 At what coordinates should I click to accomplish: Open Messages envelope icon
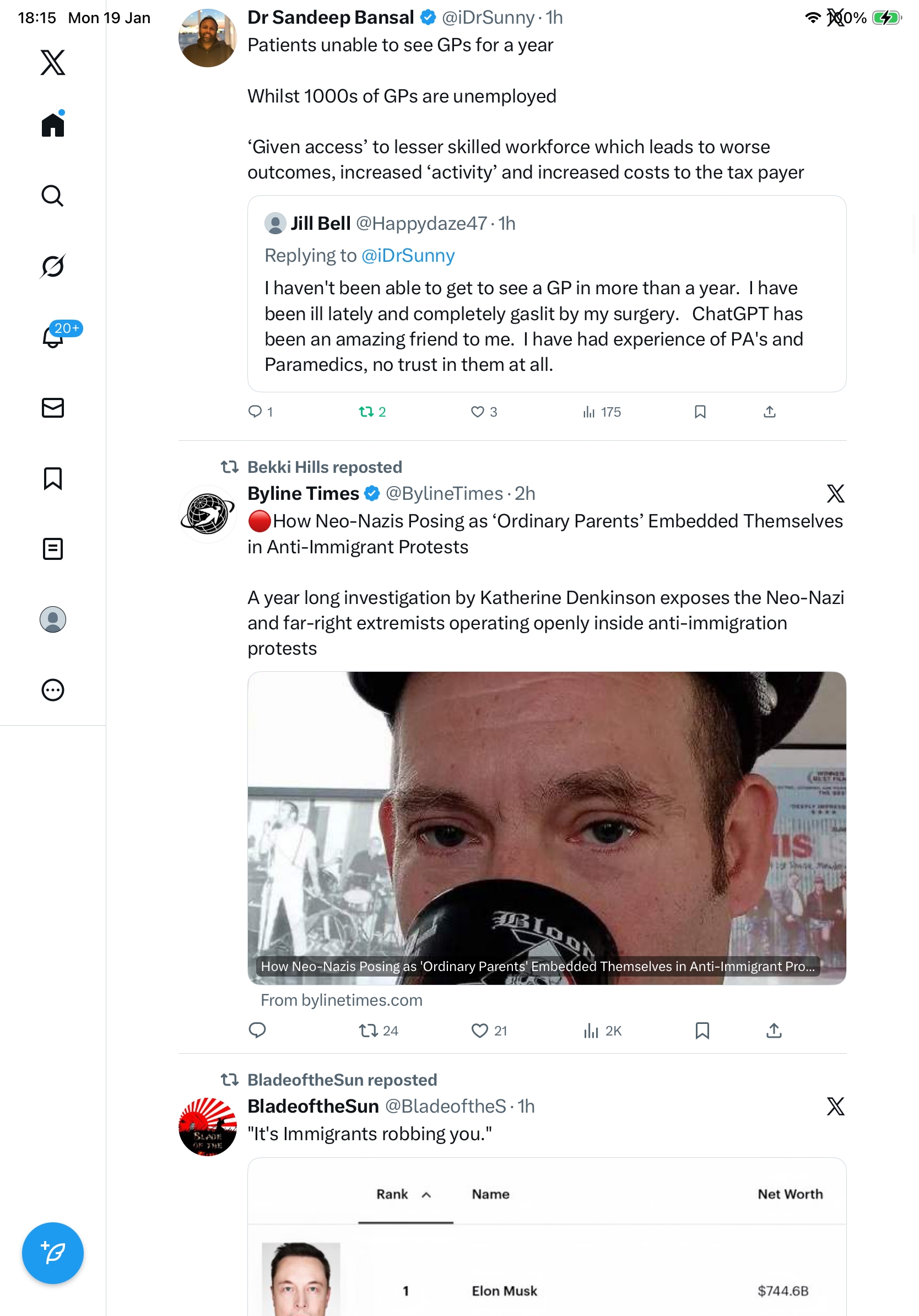(x=53, y=408)
